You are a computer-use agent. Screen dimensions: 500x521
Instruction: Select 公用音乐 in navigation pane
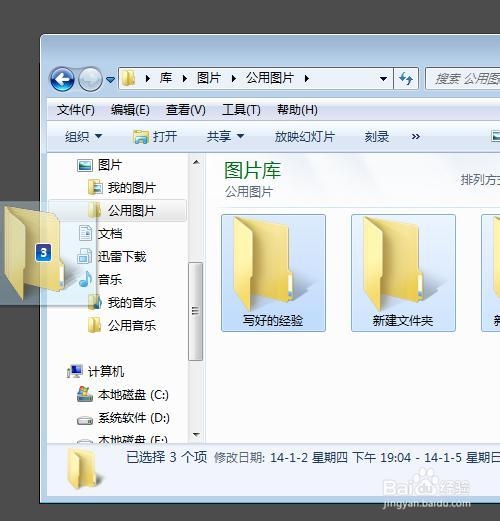132,326
